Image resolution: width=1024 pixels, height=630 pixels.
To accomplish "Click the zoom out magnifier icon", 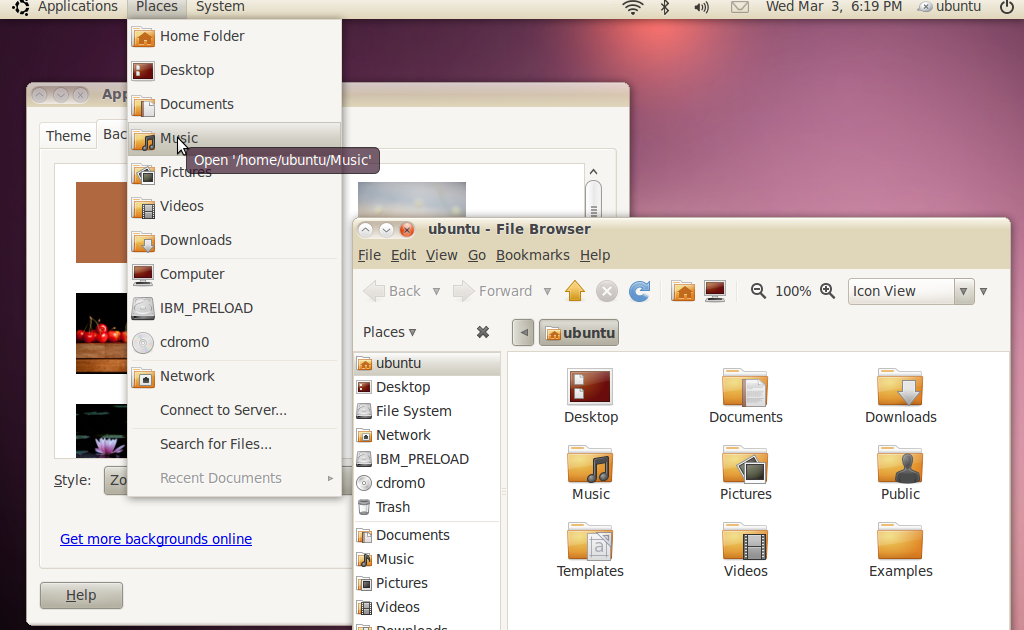I will (758, 291).
